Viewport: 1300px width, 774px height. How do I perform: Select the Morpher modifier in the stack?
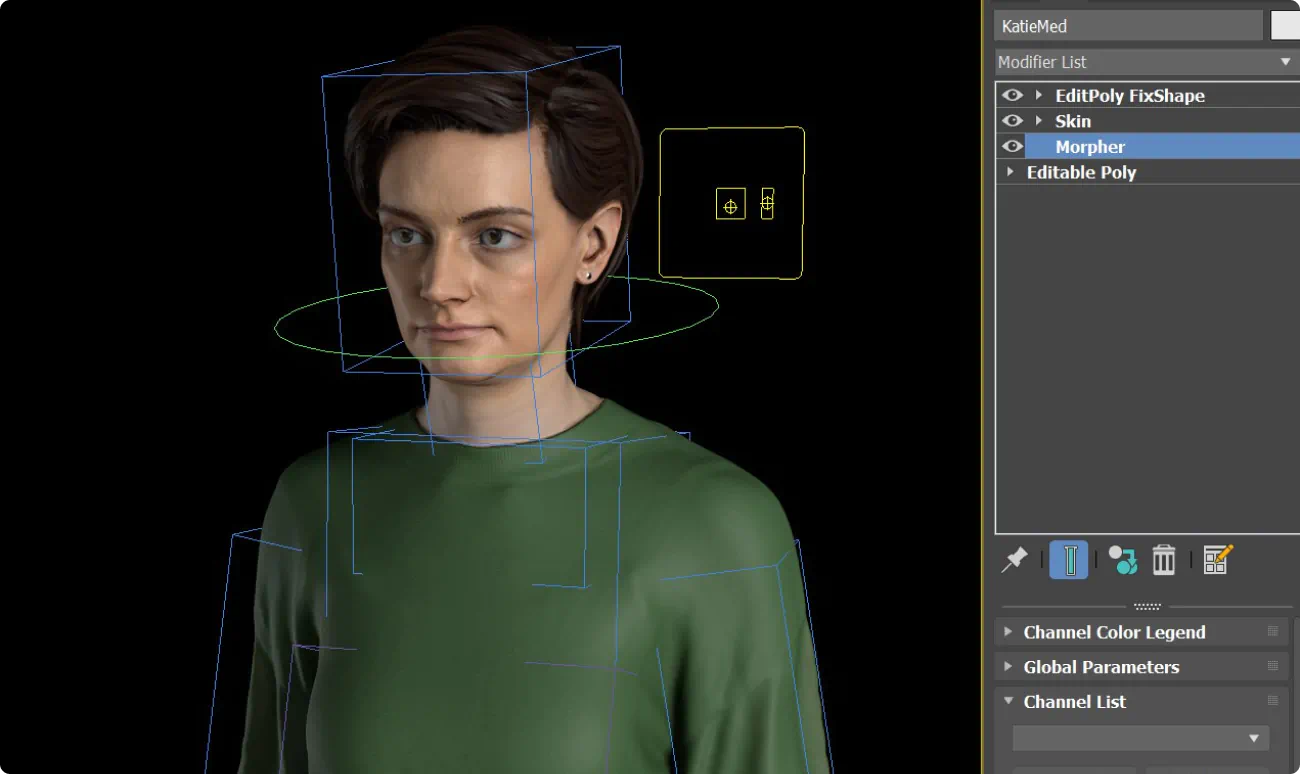1090,146
